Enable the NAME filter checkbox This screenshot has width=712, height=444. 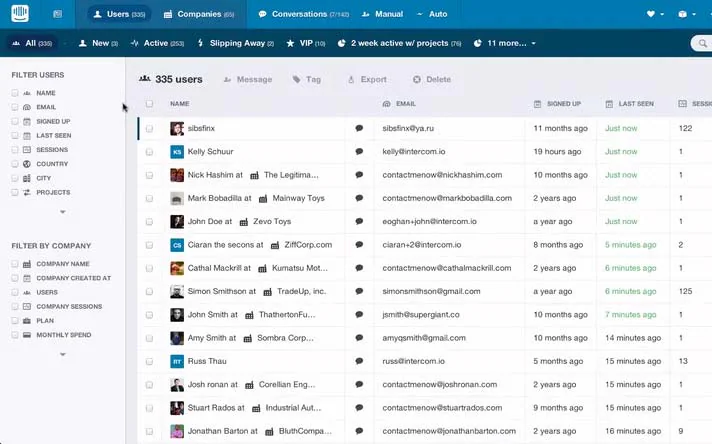[15, 93]
